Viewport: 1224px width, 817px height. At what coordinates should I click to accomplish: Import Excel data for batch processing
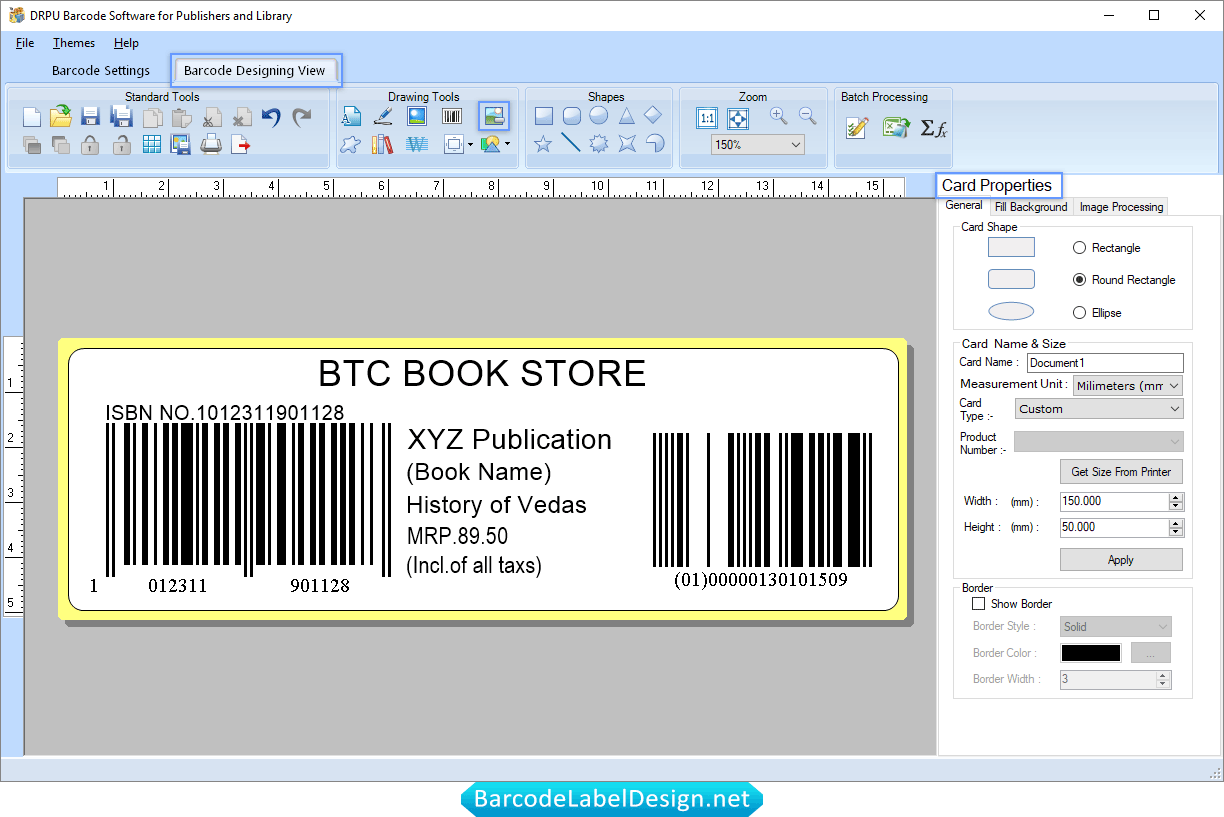(896, 128)
